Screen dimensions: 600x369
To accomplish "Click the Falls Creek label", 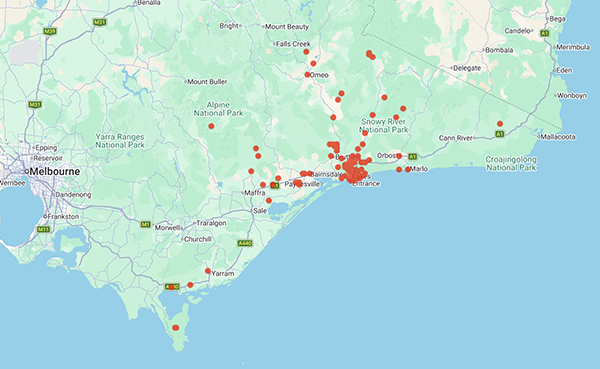I will pos(293,44).
